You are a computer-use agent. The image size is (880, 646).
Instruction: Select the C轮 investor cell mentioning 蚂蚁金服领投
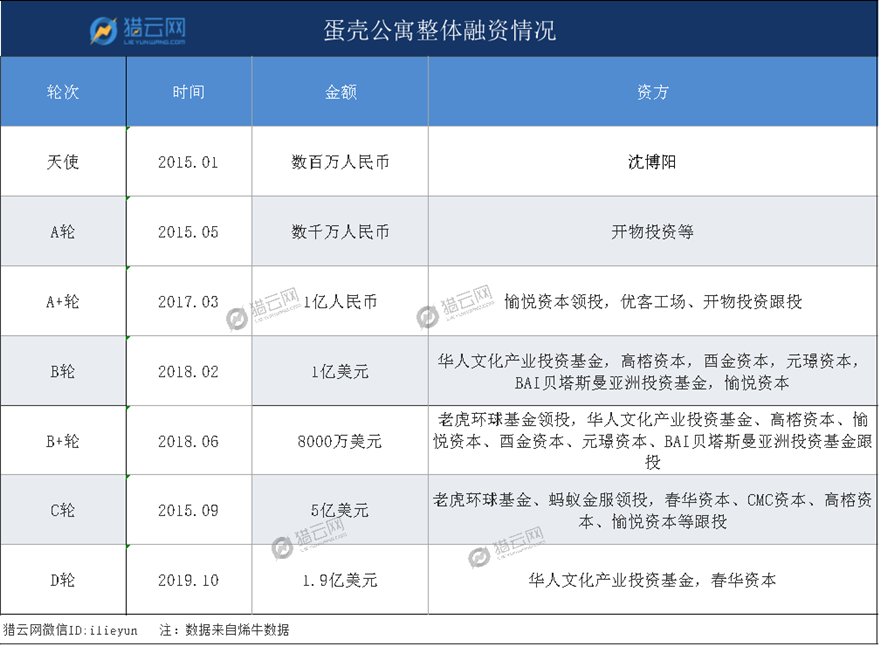click(x=653, y=510)
